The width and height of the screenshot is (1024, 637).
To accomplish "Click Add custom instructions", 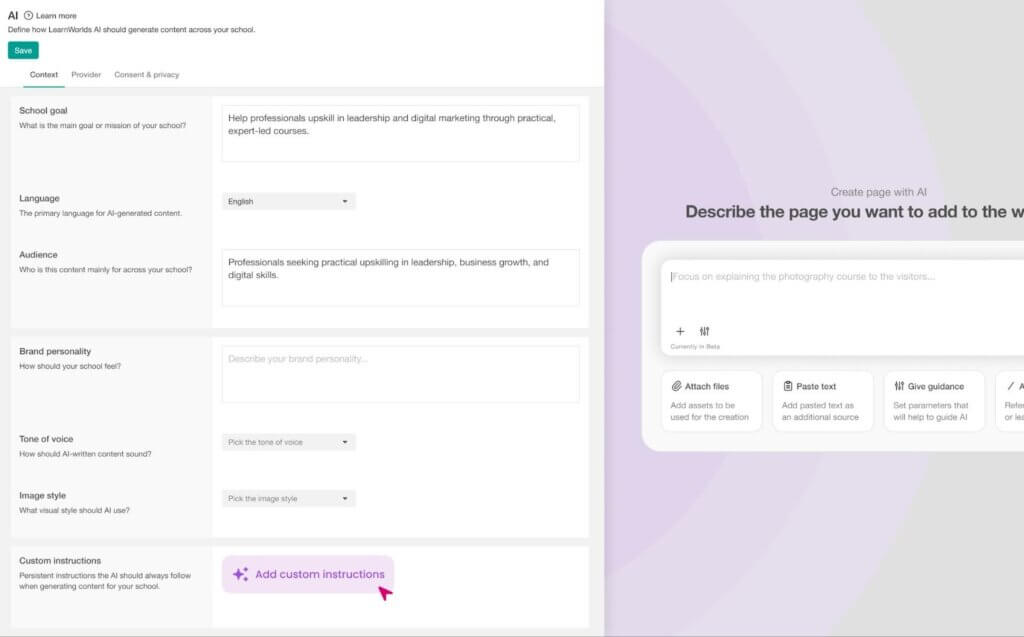I will click(310, 574).
